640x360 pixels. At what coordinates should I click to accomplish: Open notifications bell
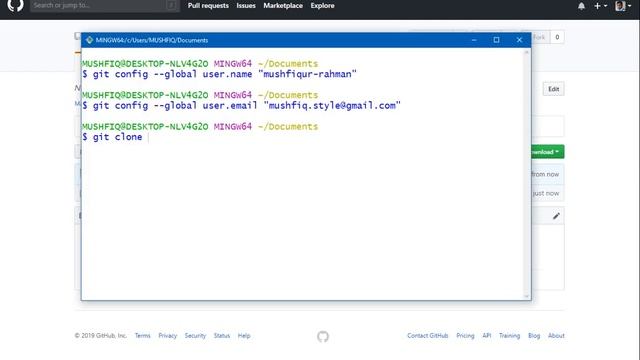click(581, 6)
